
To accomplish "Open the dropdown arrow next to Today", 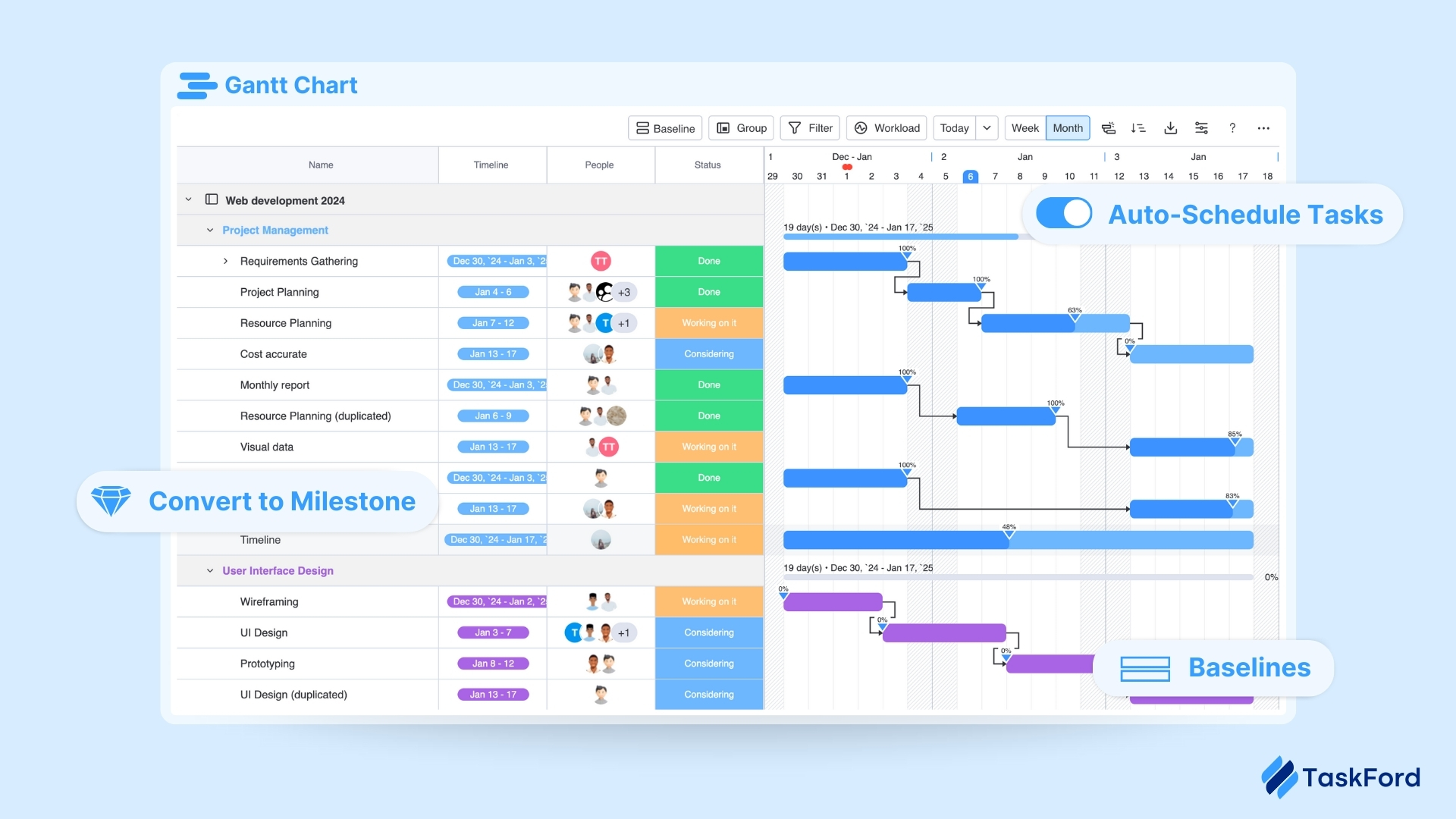I will pyautogui.click(x=987, y=128).
